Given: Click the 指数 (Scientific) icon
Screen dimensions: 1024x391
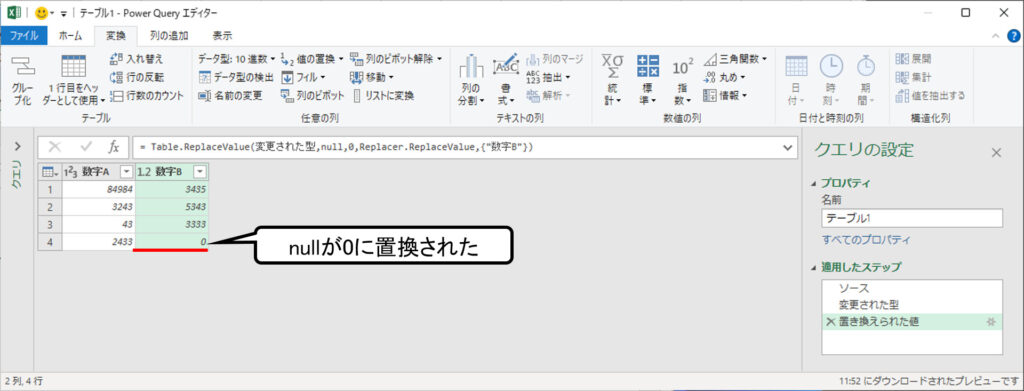Looking at the screenshot, I should point(683,67).
